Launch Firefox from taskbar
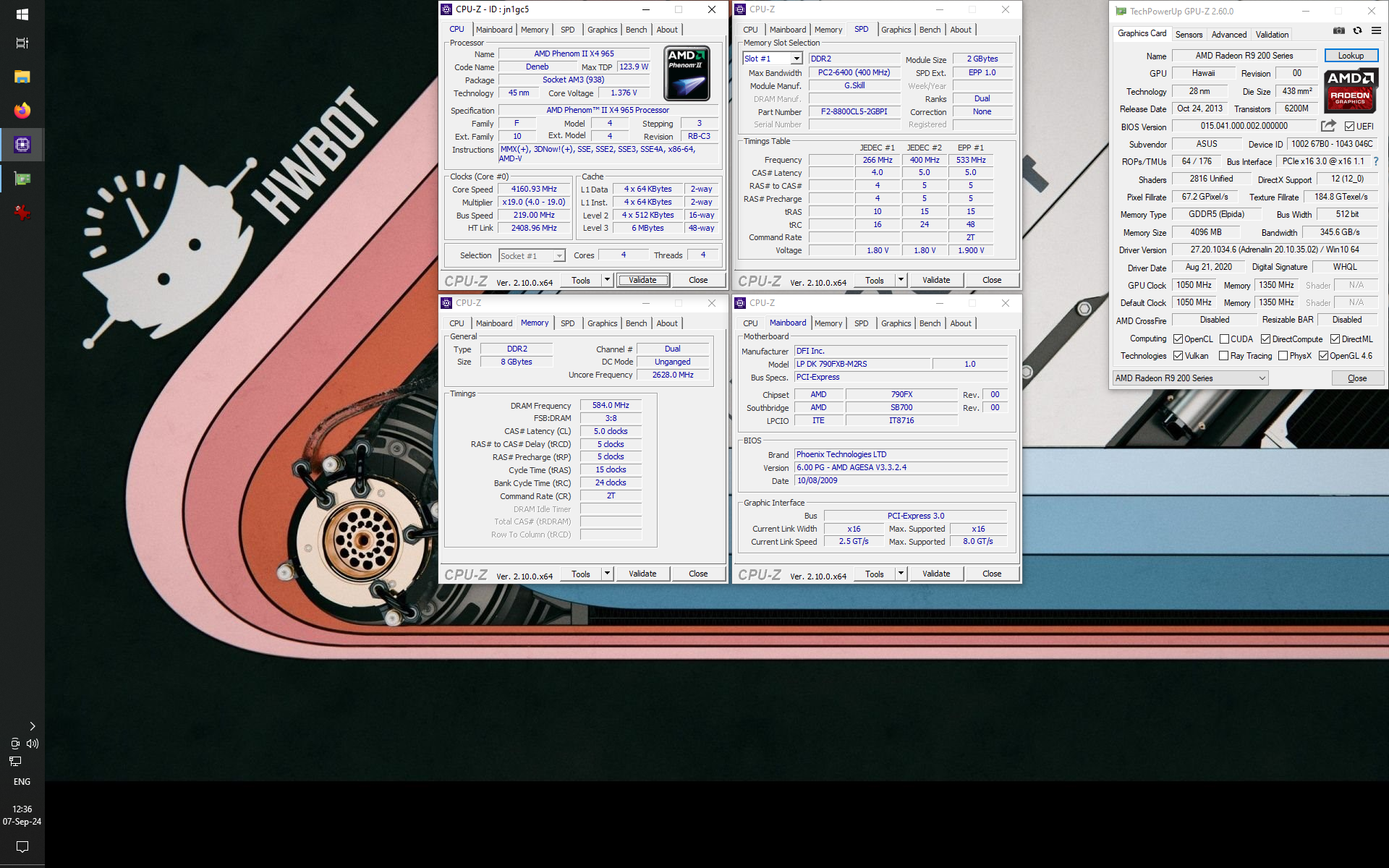This screenshot has height=868, width=1389. coord(22,111)
